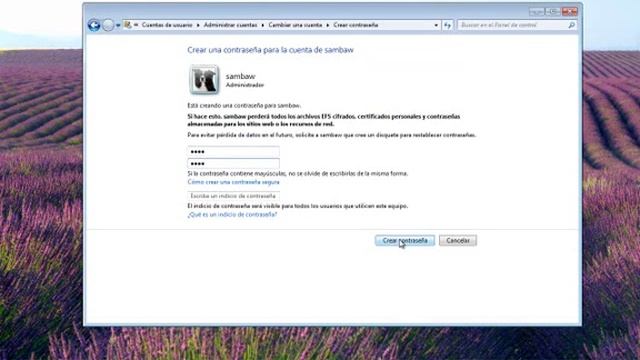Focus the new password field

point(233,151)
